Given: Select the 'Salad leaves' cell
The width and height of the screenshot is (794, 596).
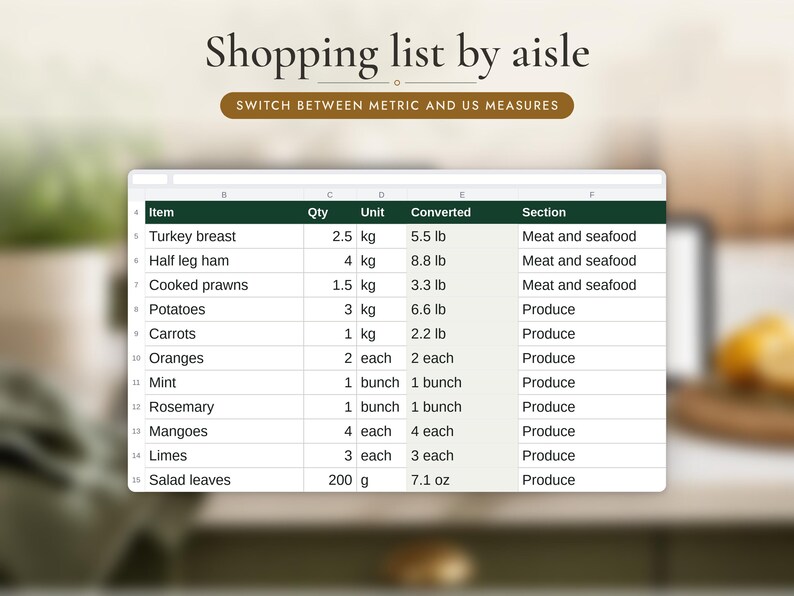Looking at the screenshot, I should pos(224,480).
